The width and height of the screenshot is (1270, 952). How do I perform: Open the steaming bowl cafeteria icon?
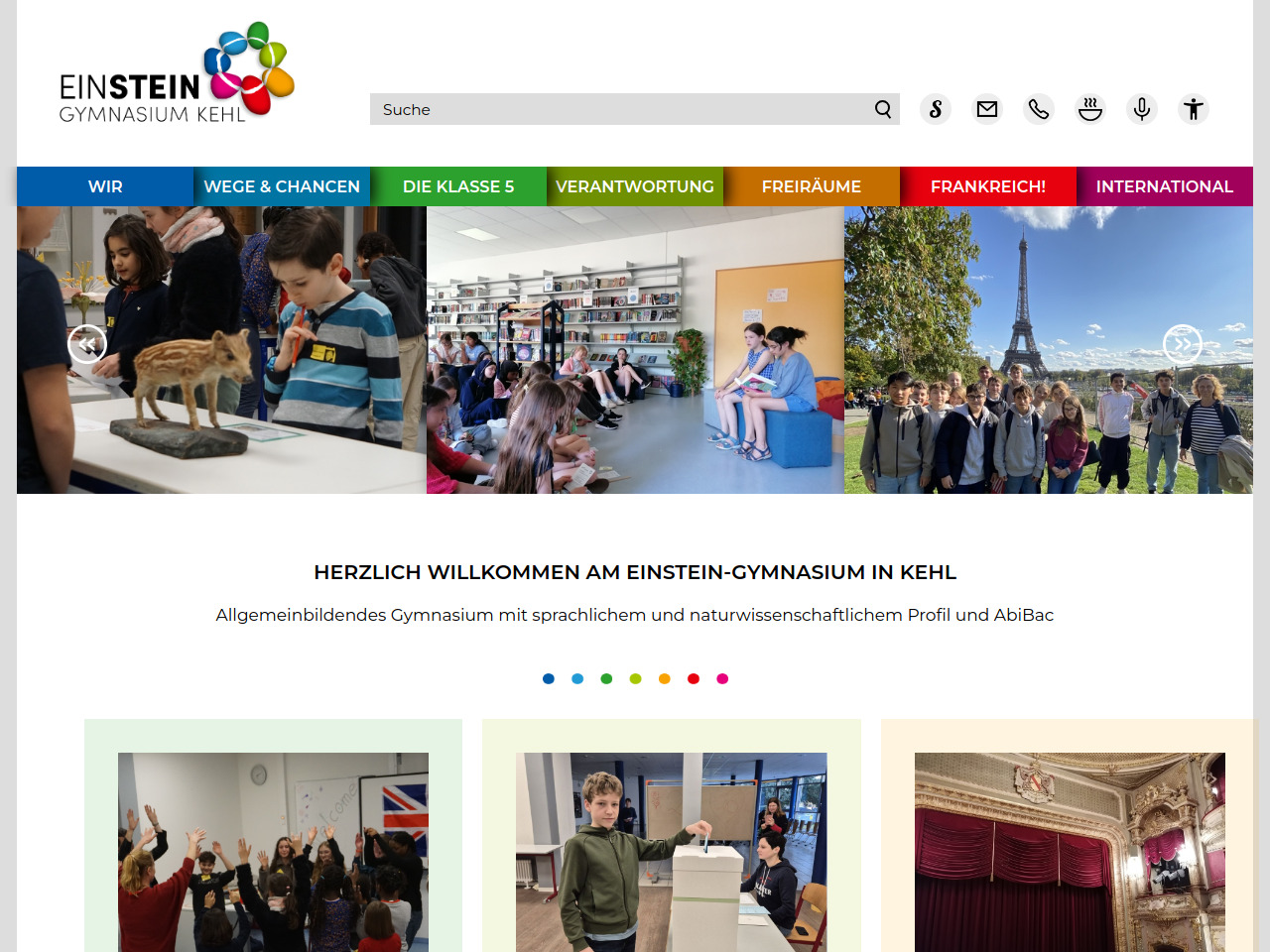1090,109
